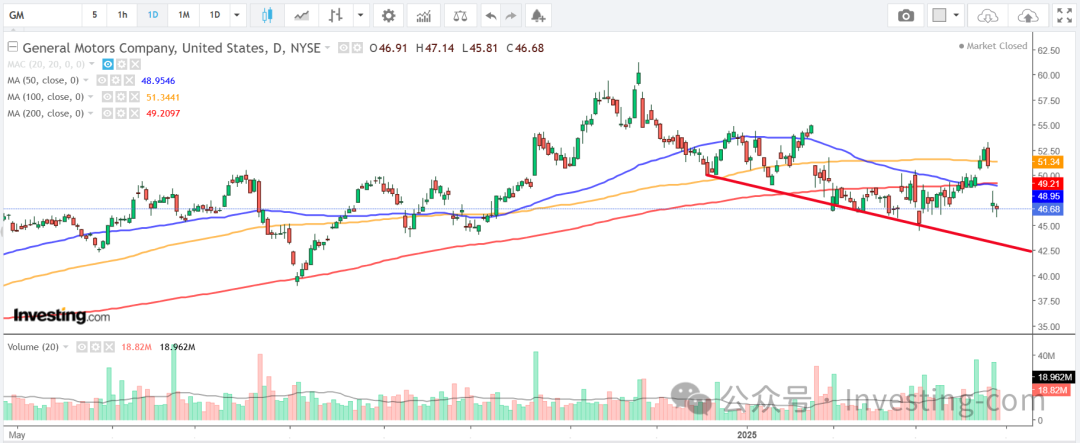The height and width of the screenshot is (443, 1080).
Task: Load chart layout from cloud
Action: (987, 14)
